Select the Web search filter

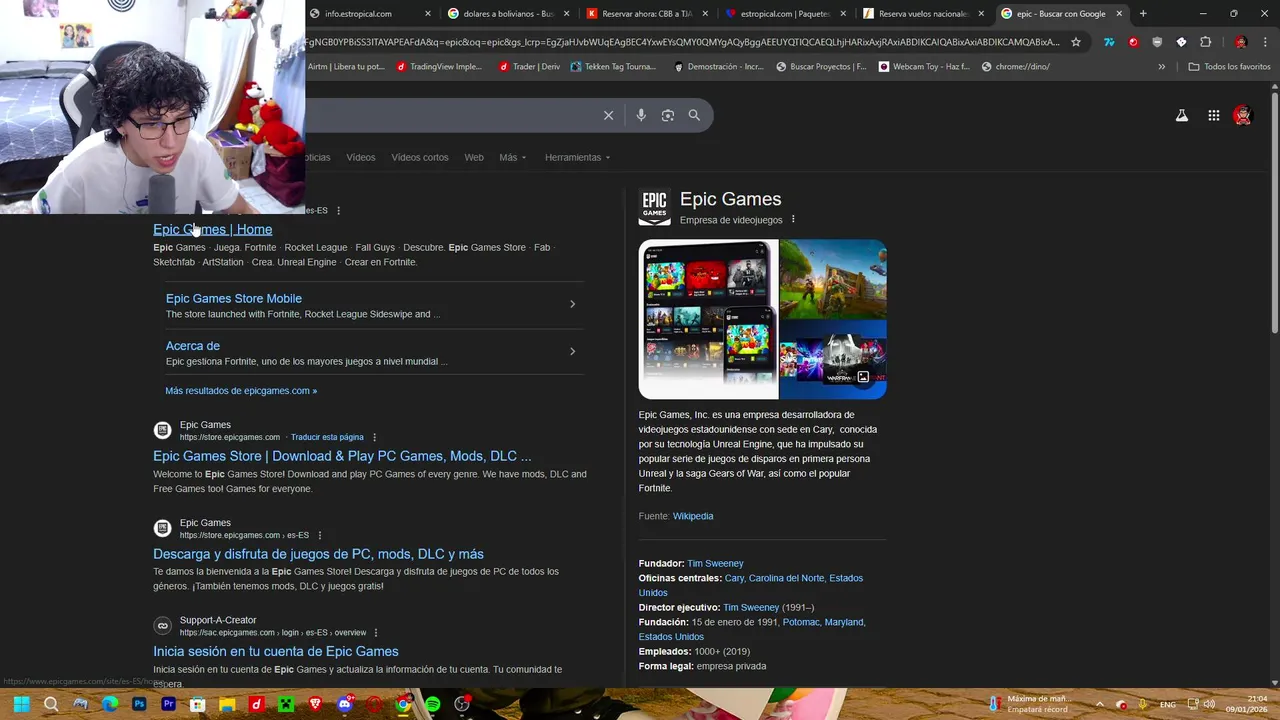click(474, 157)
